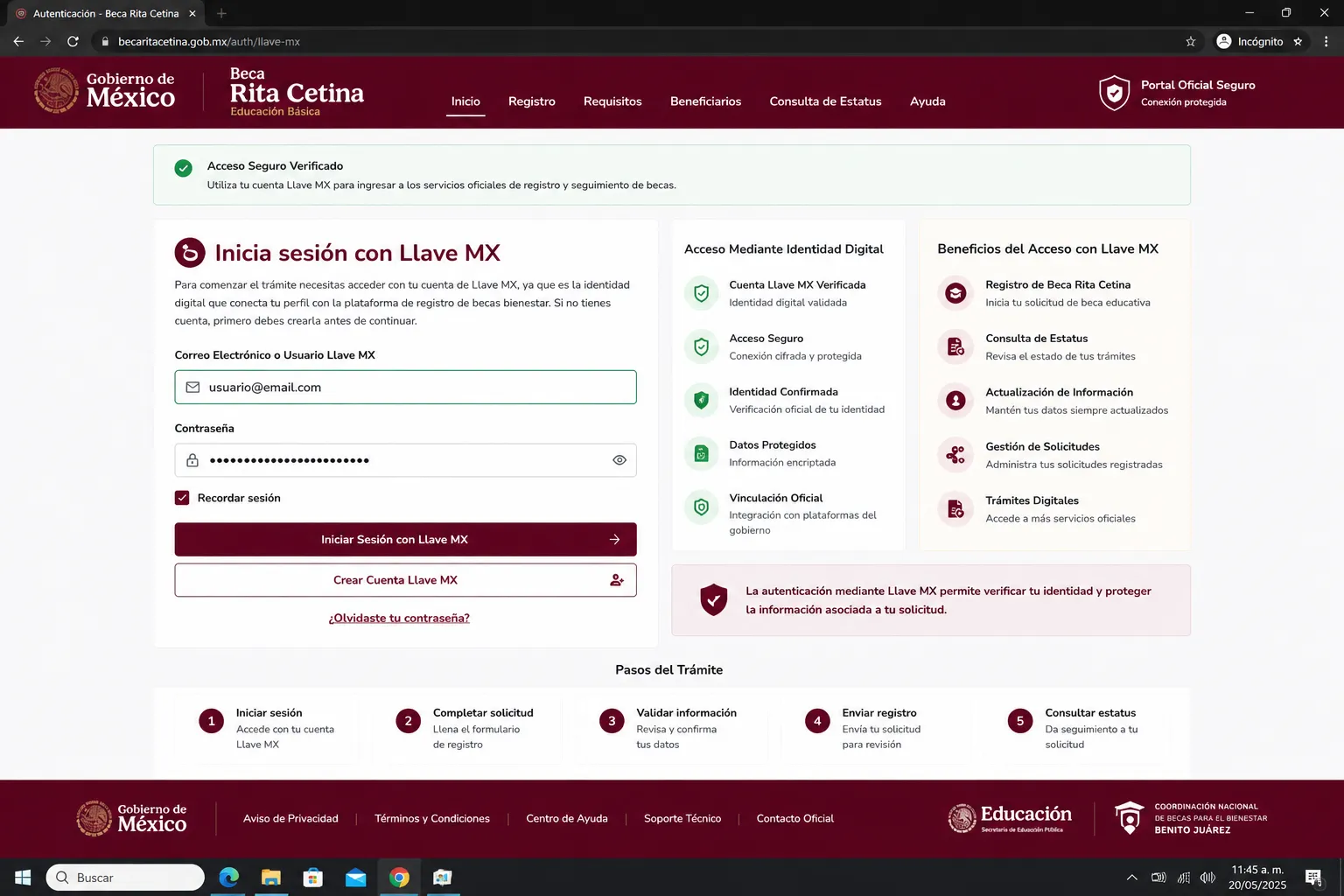1344x896 pixels.
Task: Click the Beca Rita Cetina title logo
Action: click(297, 91)
